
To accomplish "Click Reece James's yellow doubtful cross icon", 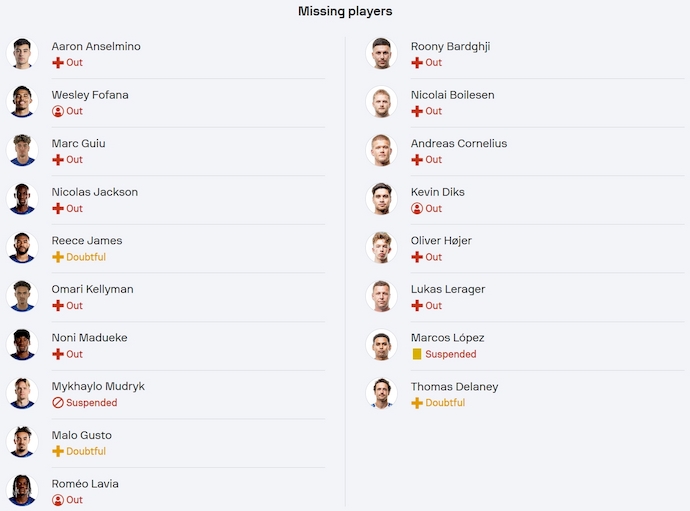I will [x=58, y=258].
